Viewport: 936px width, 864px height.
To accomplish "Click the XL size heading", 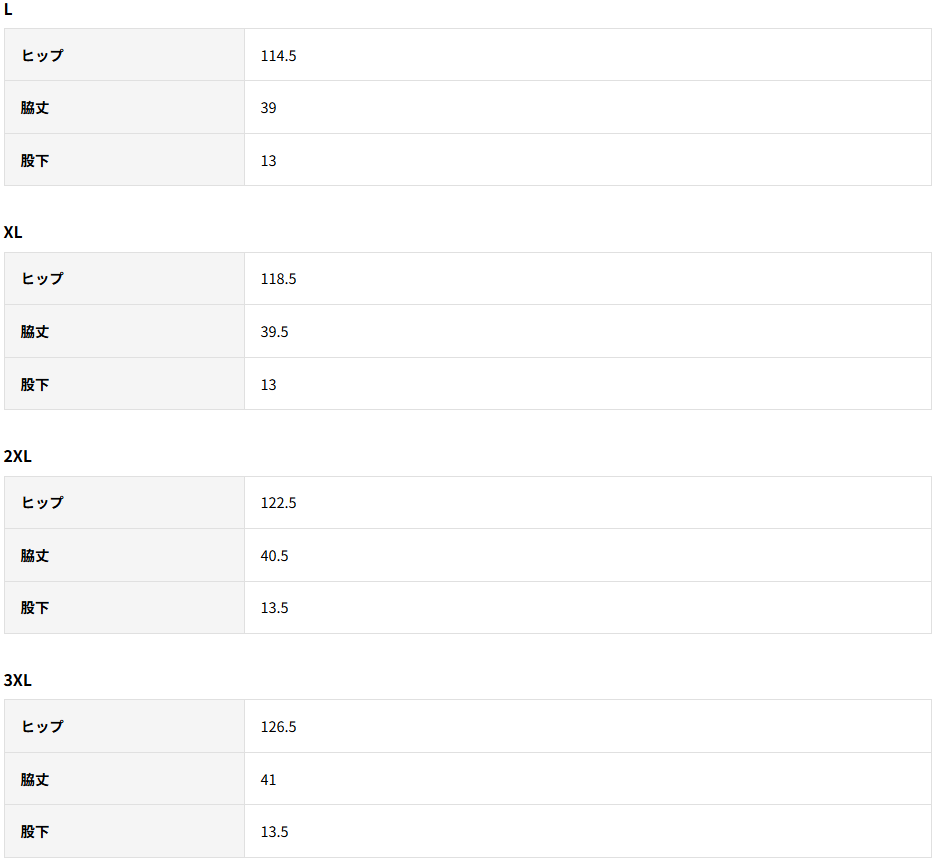I will tap(13, 232).
